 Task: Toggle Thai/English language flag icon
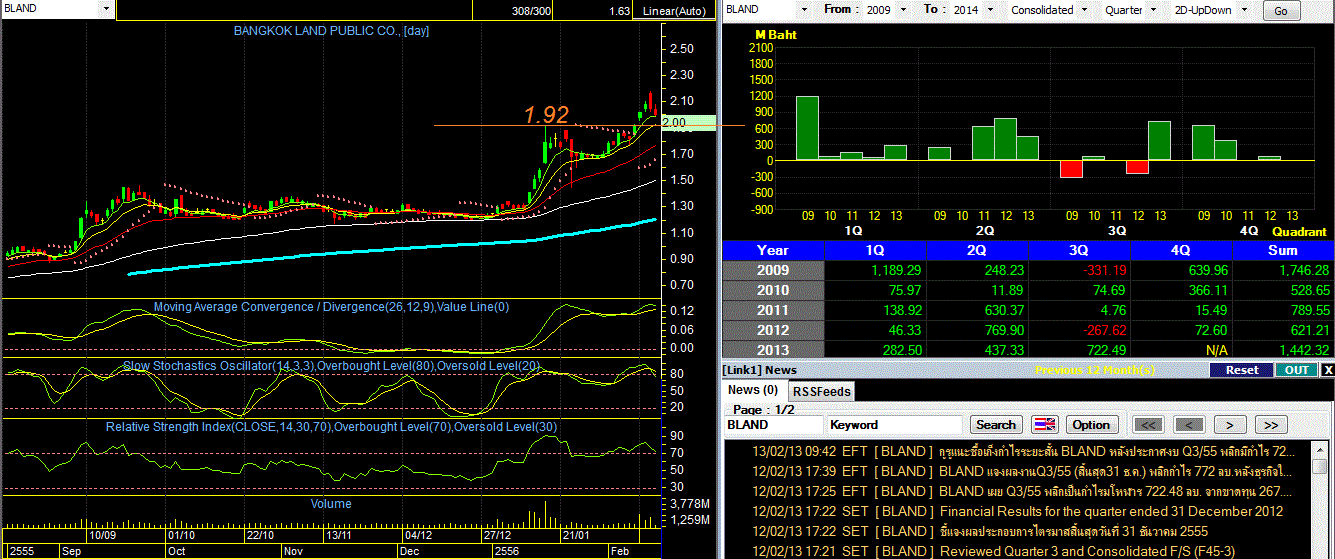click(x=1044, y=424)
